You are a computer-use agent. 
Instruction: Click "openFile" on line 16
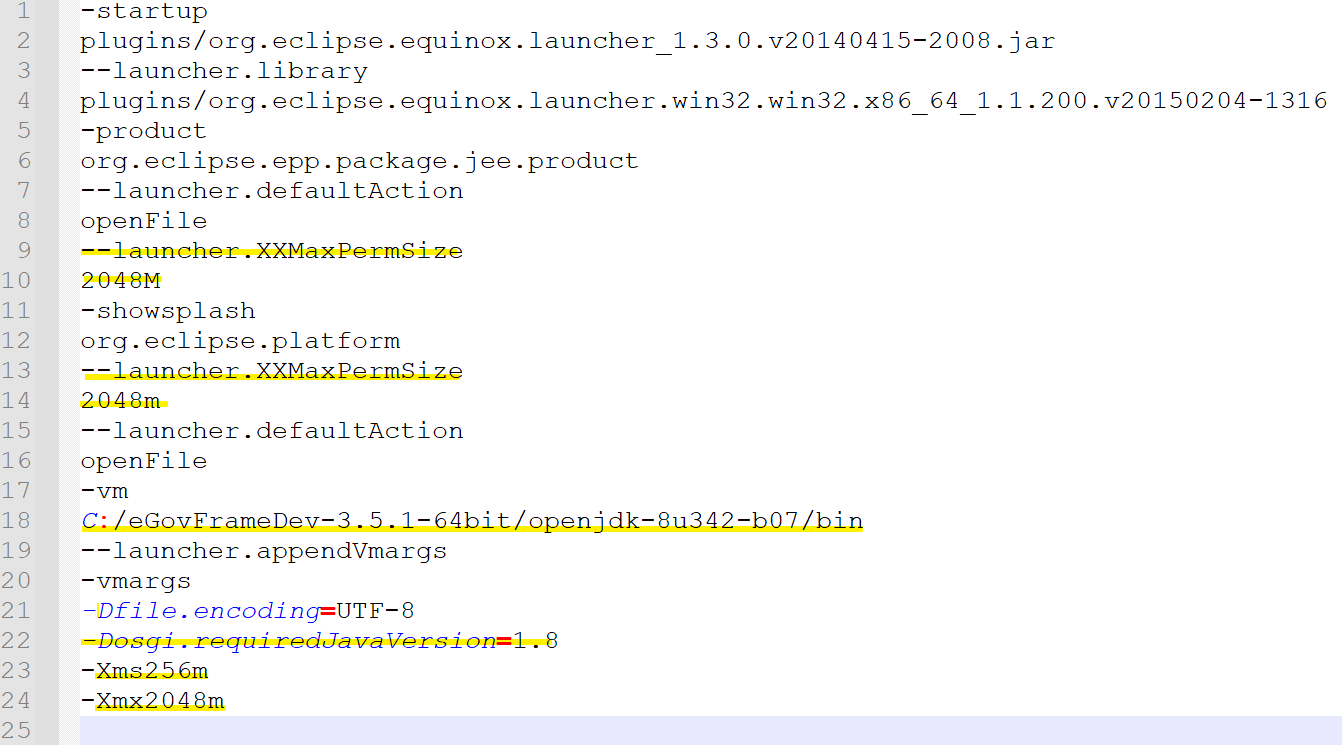point(144,461)
